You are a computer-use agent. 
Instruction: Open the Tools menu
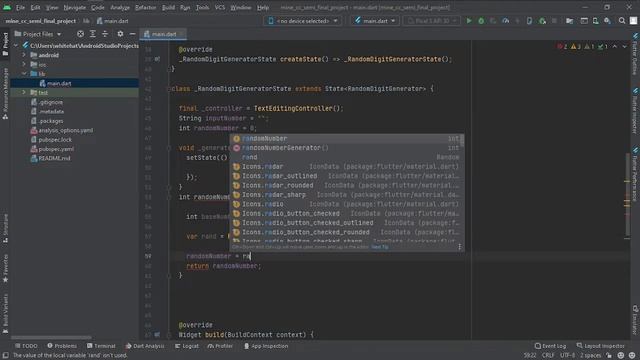[202, 7]
